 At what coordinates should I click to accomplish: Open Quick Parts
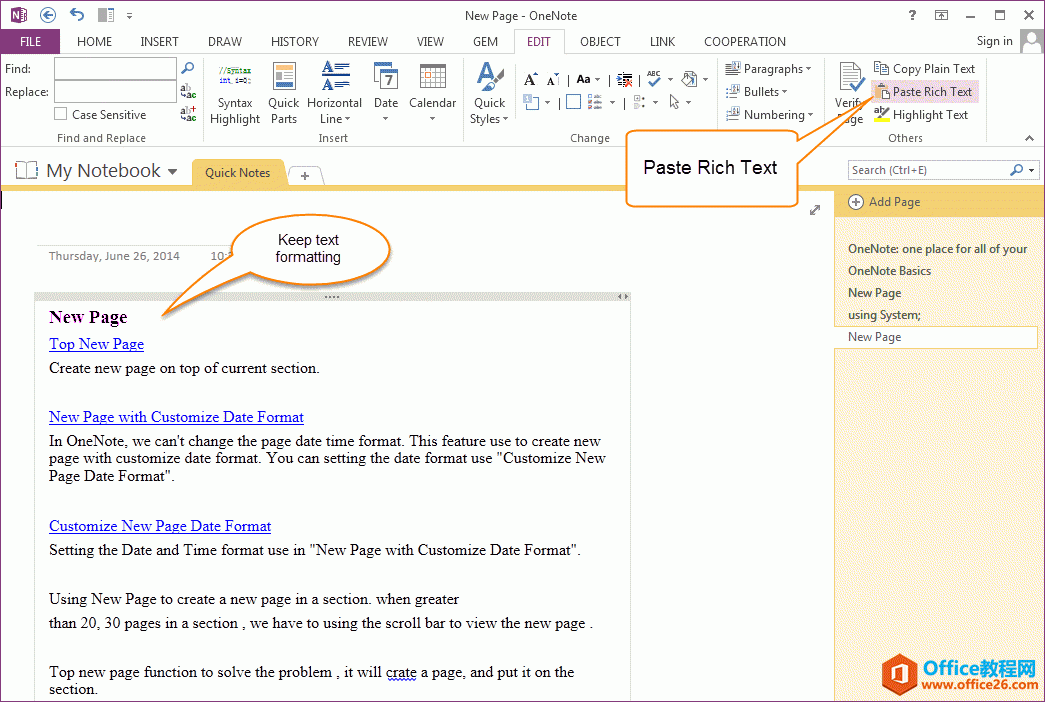point(284,95)
